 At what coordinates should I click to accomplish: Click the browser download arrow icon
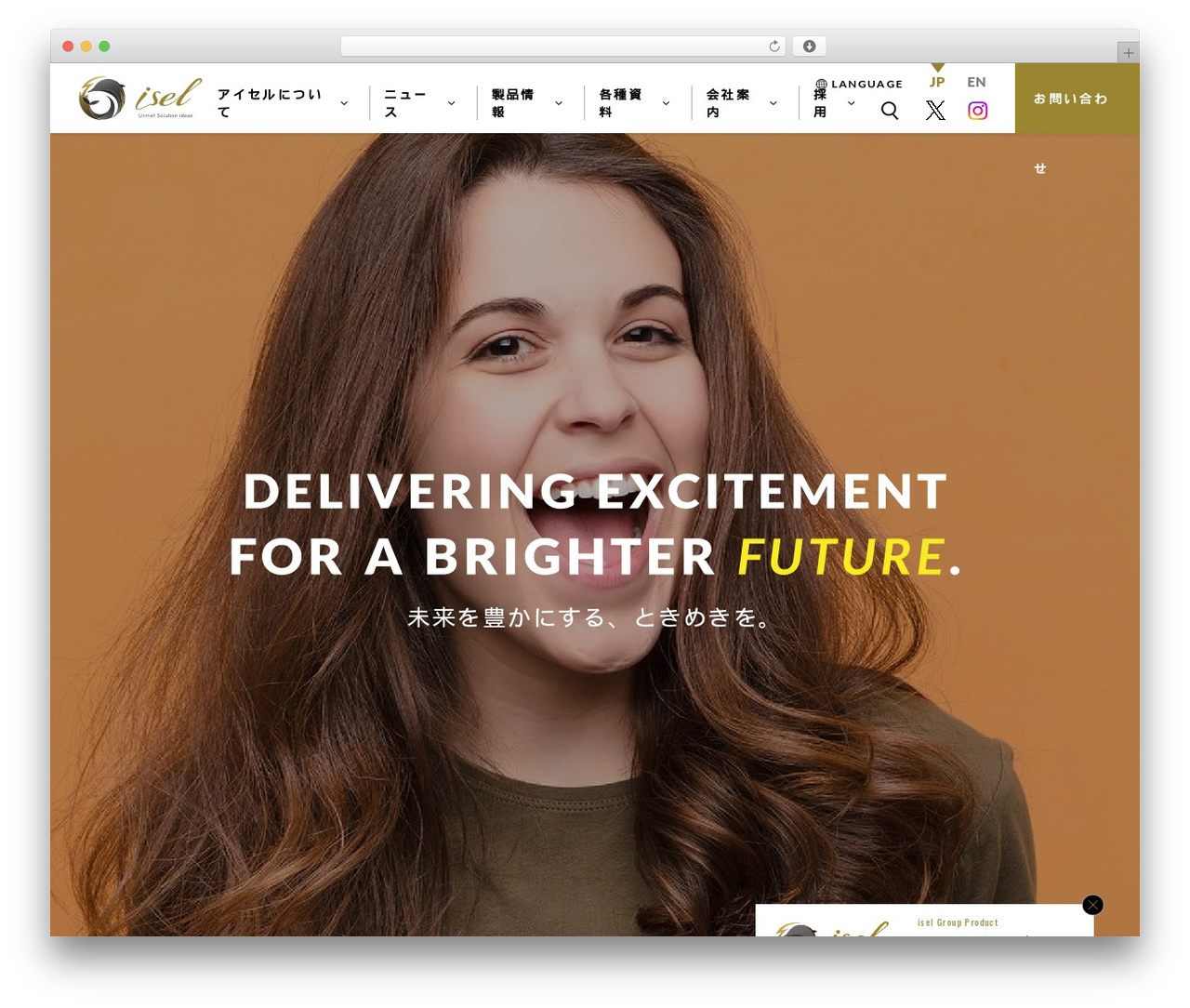(810, 46)
